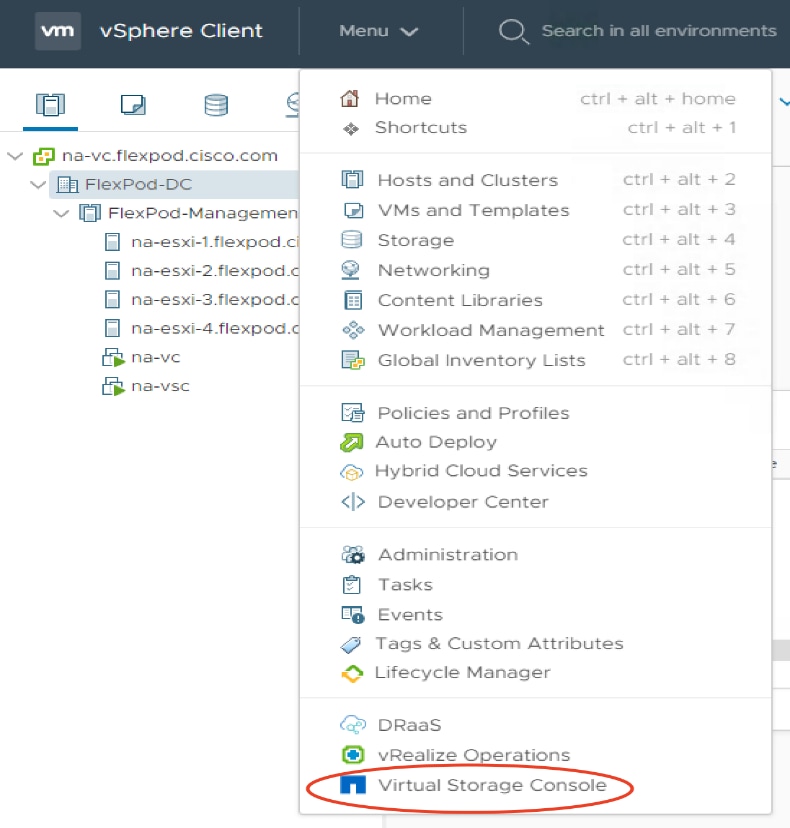Click the Content Libraries icon
Screen dimensions: 790x828
pyautogui.click(x=353, y=300)
